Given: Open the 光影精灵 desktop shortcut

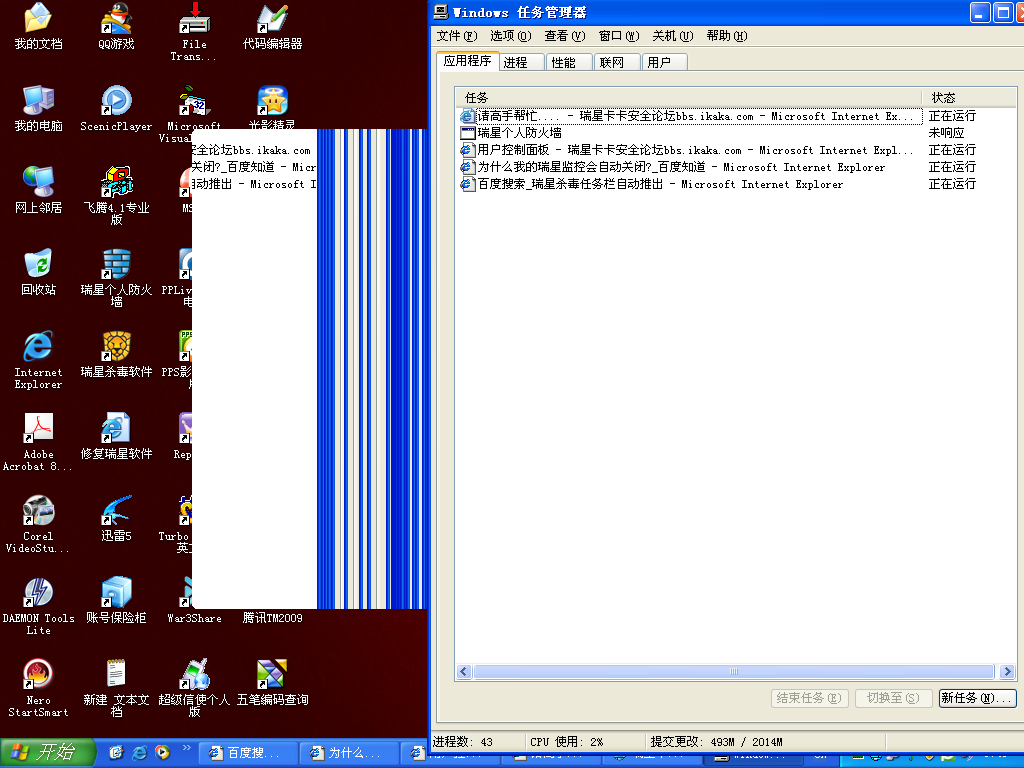Looking at the screenshot, I should [272, 106].
